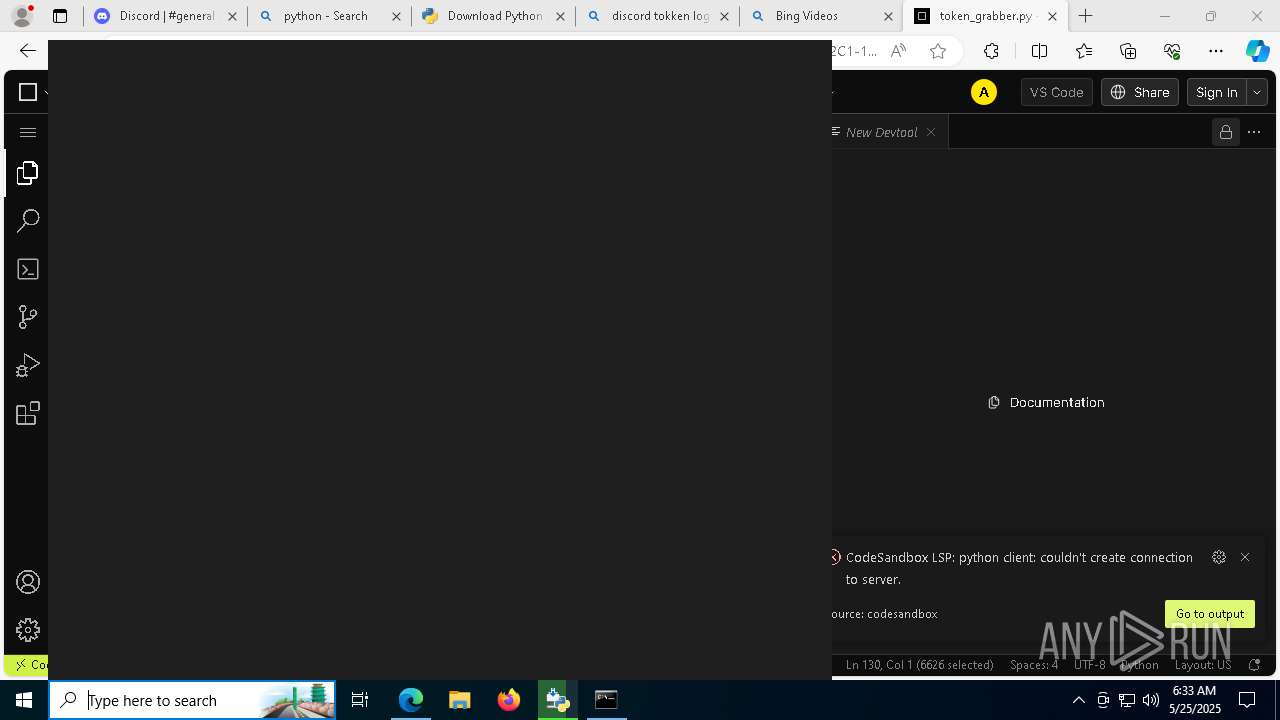Click the yellow 'A' user avatar
Screen dimensions: 1280x720
pos(984,92)
